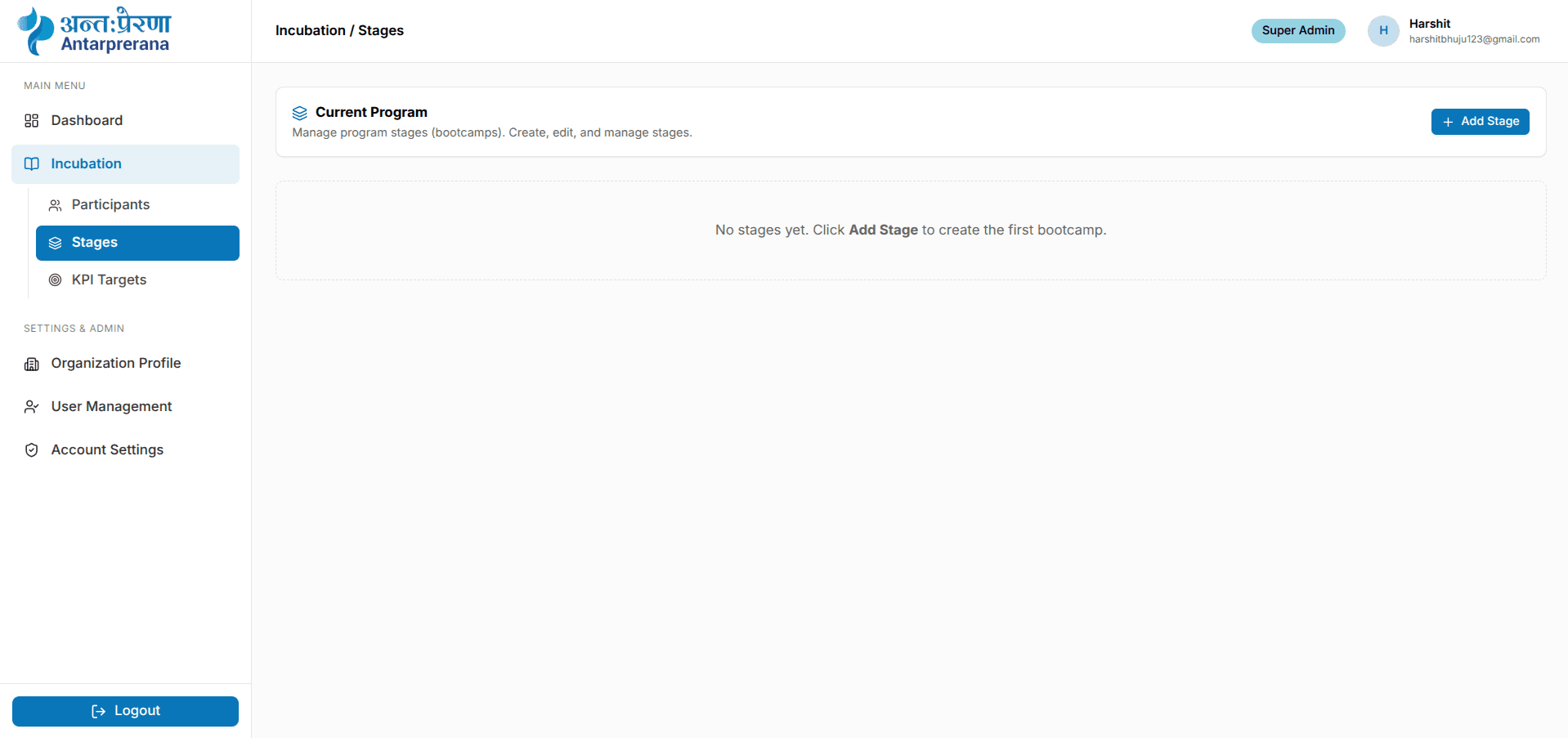This screenshot has width=1568, height=738.
Task: Click the Super Admin badge
Action: point(1298,31)
